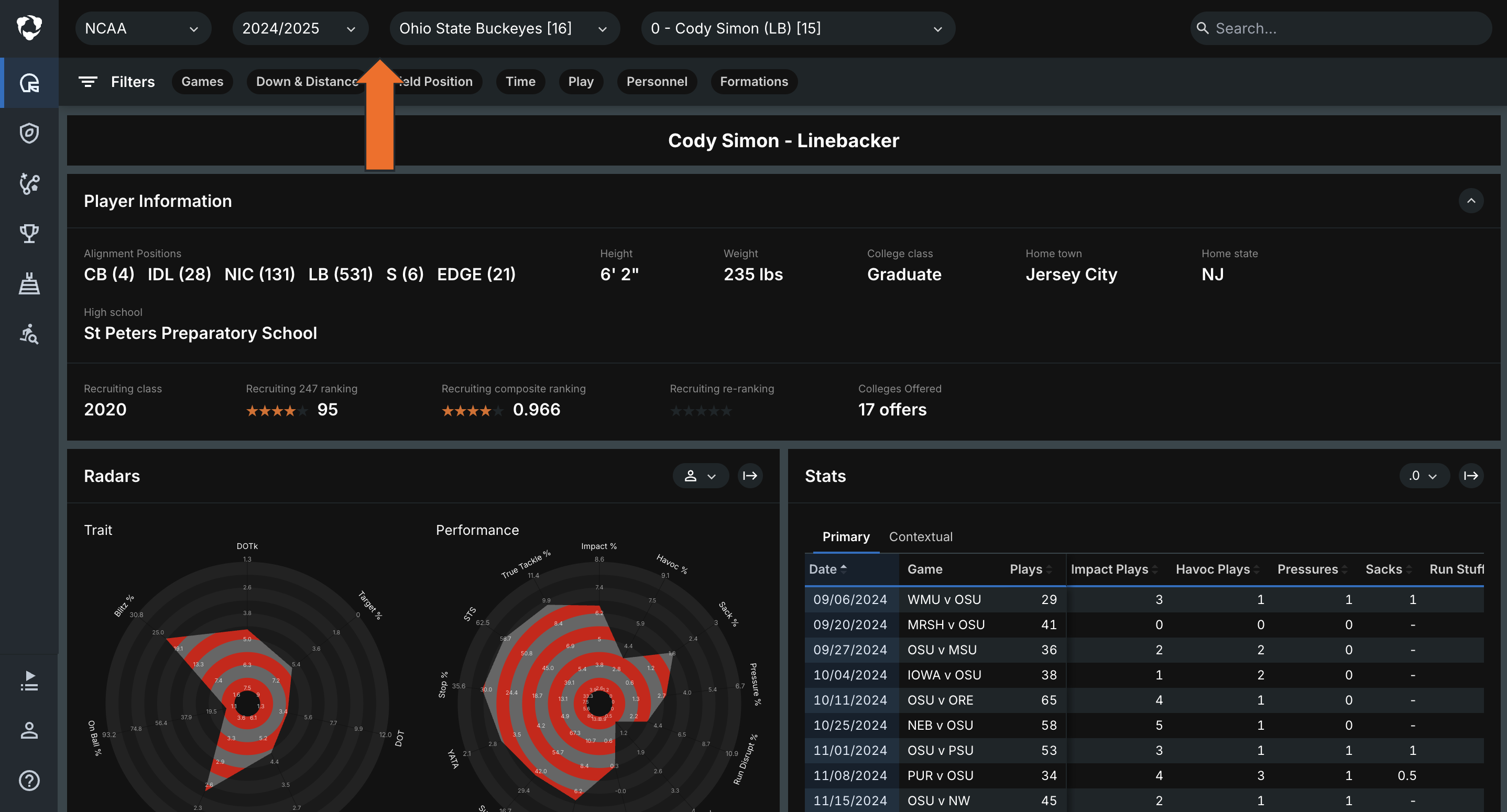Open the Personnel filter

pyautogui.click(x=657, y=81)
